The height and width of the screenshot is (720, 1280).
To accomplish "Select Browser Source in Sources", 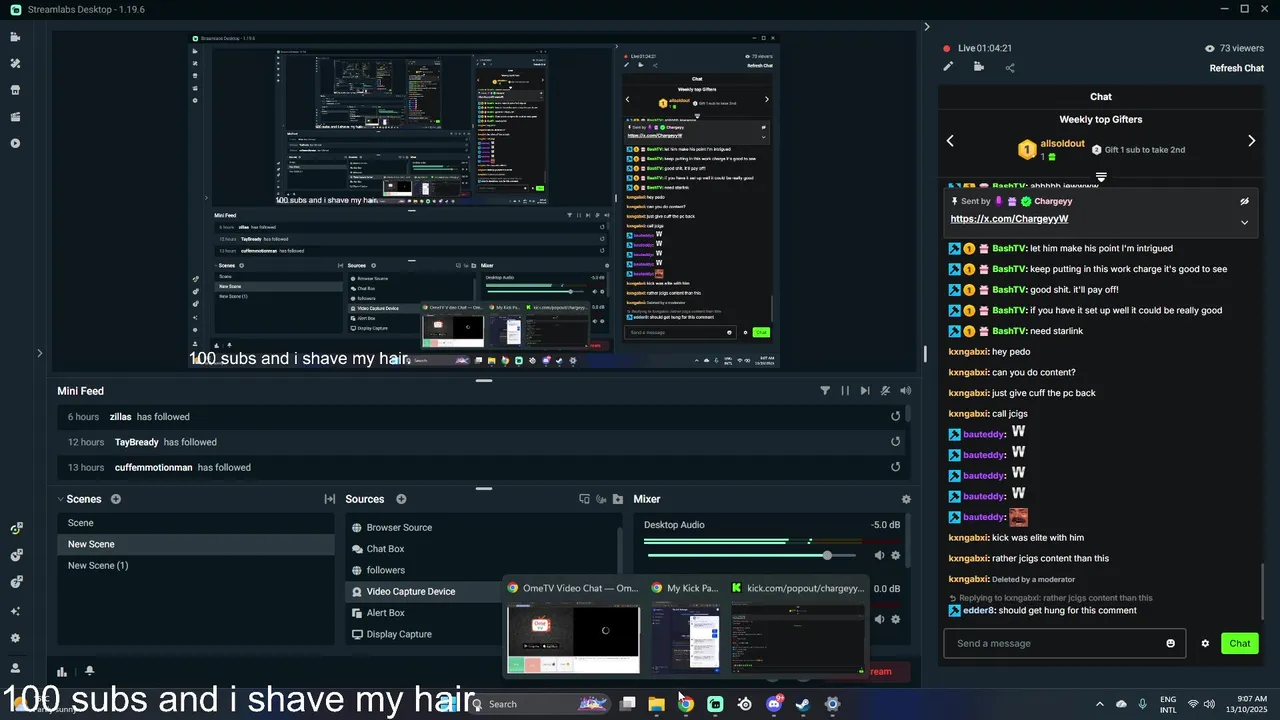I will pyautogui.click(x=483, y=527).
